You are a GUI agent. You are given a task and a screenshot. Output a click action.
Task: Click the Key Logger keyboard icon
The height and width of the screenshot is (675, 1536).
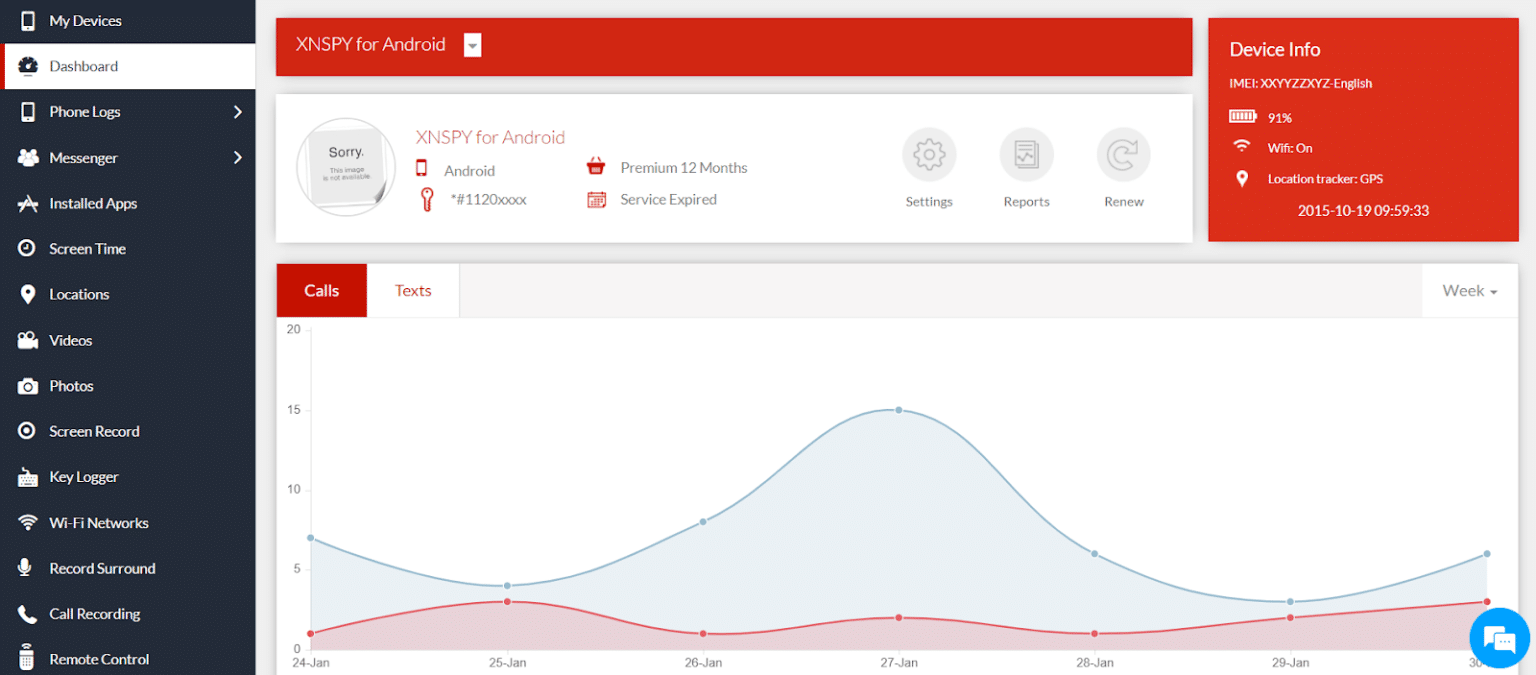[28, 477]
